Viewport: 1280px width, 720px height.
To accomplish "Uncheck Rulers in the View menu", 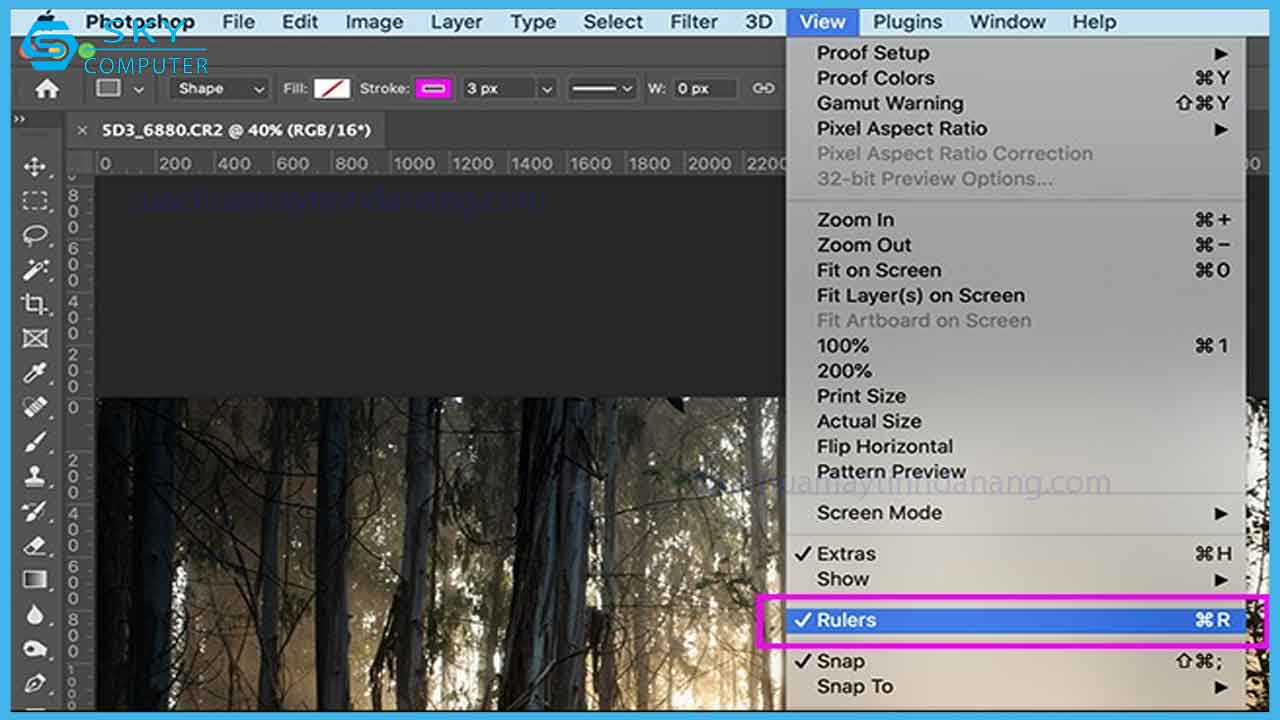I will coord(846,620).
